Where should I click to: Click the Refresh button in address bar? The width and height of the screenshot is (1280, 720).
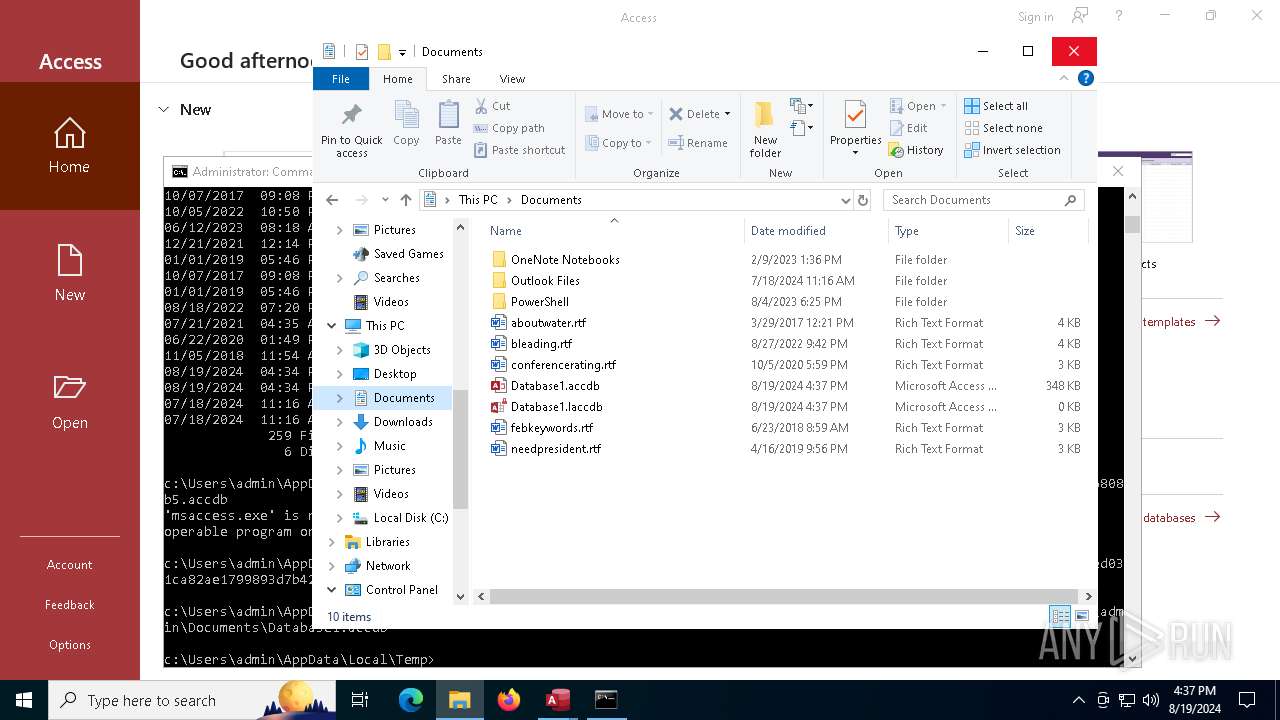pyautogui.click(x=863, y=200)
